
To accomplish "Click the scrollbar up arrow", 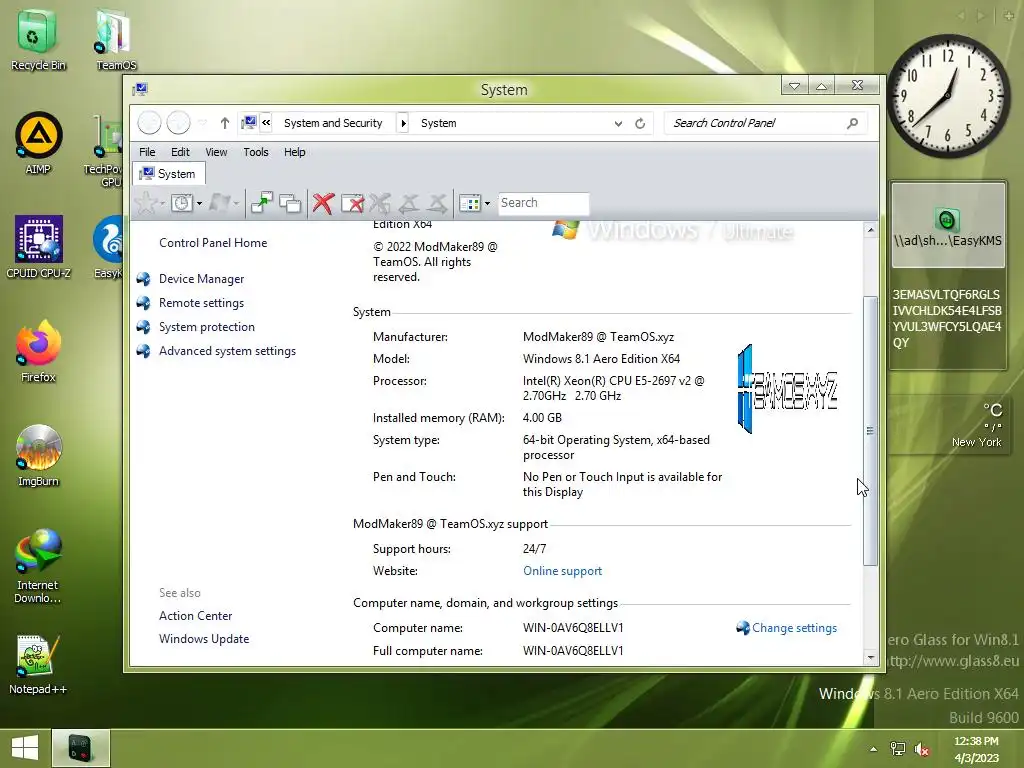I will point(870,230).
